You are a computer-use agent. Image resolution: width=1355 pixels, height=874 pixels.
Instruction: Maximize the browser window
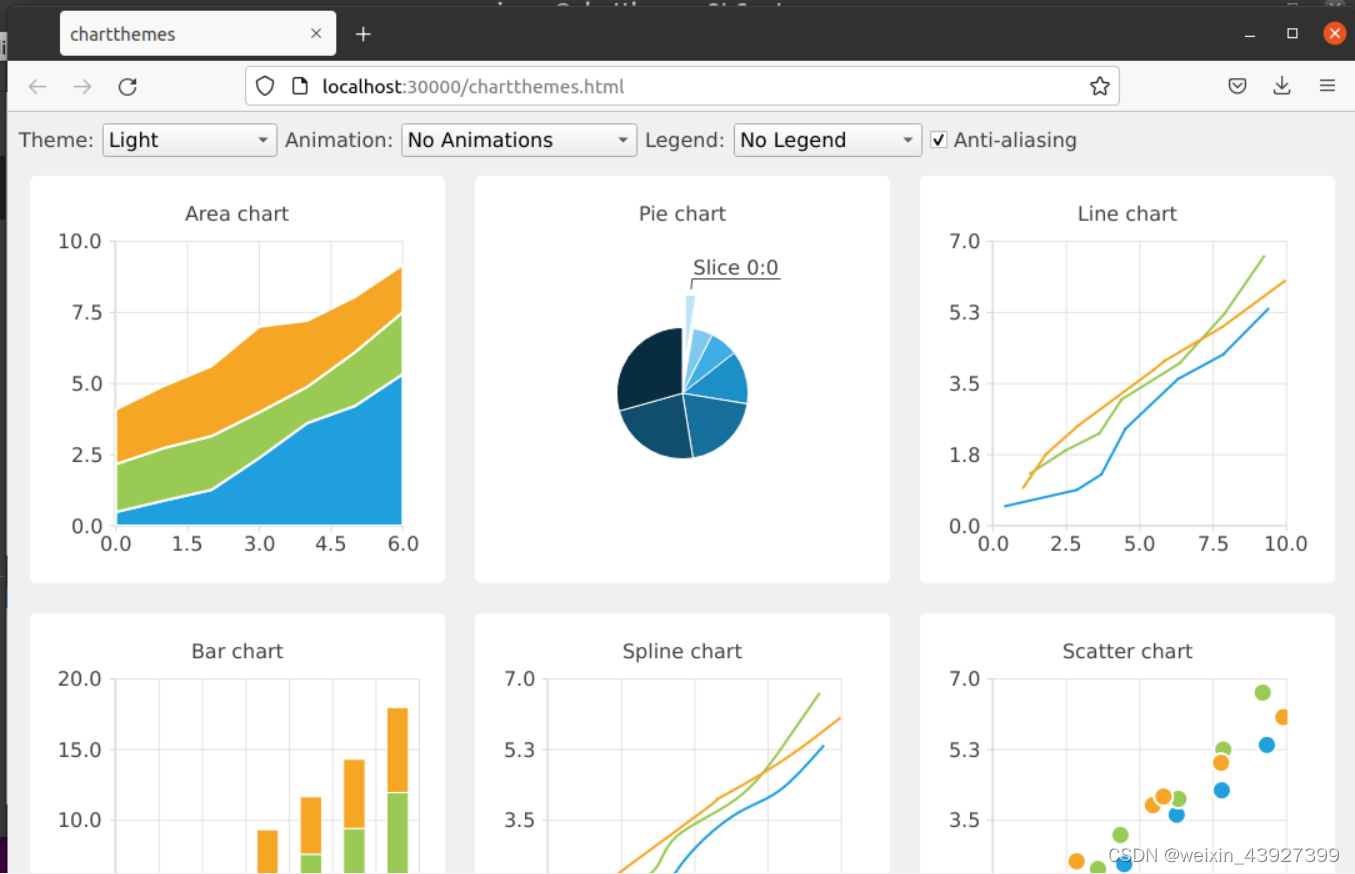tap(1292, 33)
